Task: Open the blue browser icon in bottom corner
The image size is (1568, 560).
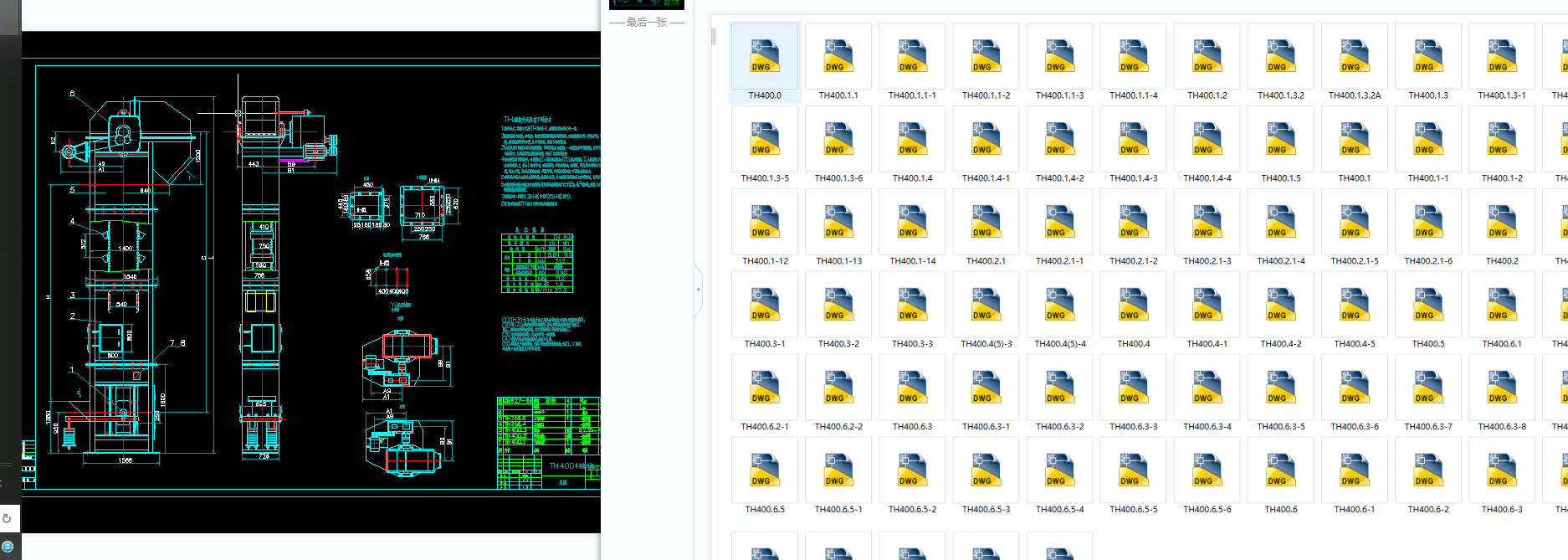Action: 8,547
